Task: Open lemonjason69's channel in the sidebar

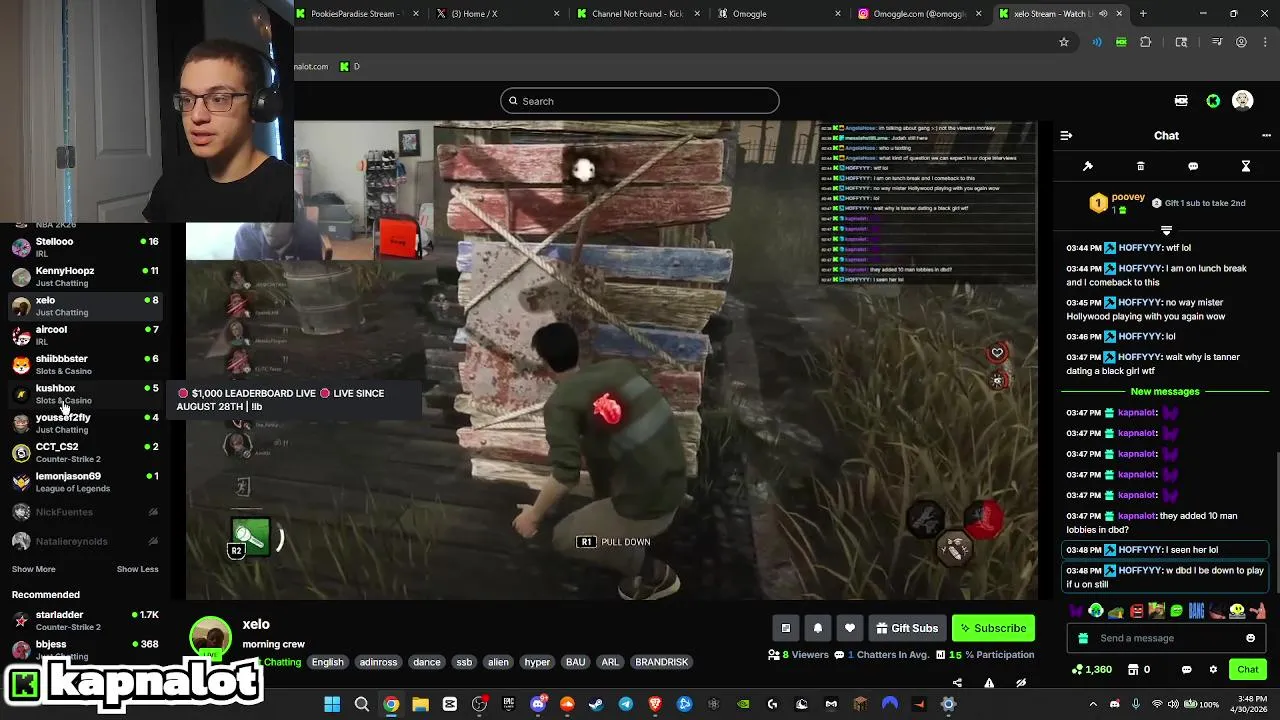Action: tap(85, 482)
